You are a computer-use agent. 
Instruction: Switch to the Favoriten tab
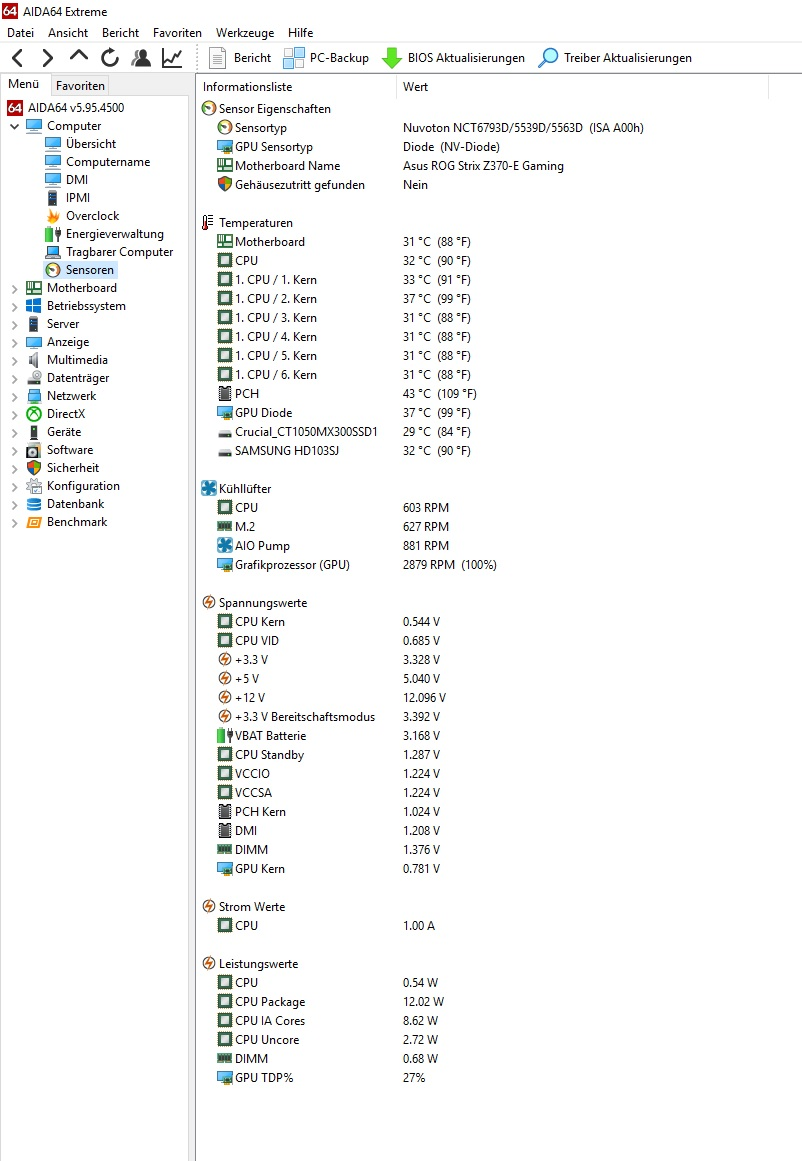click(80, 85)
